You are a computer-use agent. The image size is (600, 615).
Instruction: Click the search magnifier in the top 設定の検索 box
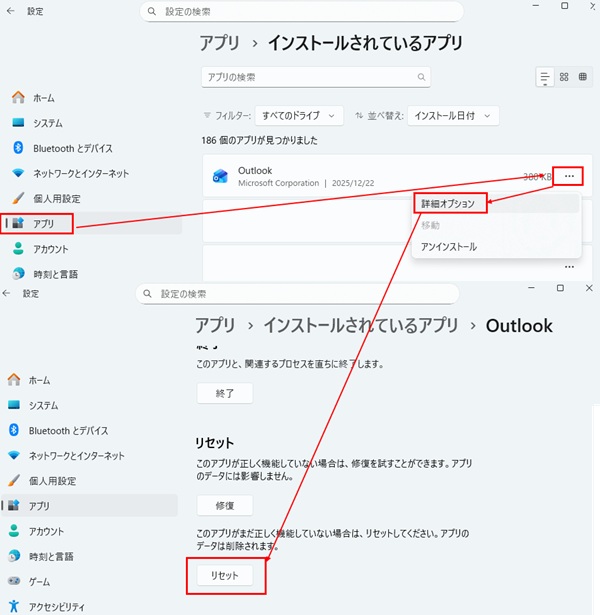(x=152, y=11)
